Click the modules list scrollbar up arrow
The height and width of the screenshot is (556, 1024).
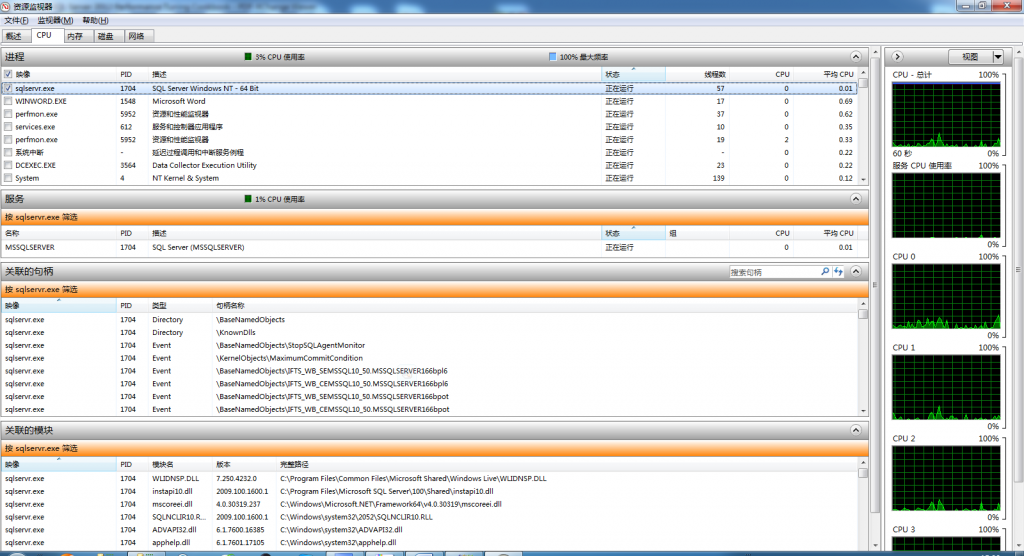[x=863, y=463]
